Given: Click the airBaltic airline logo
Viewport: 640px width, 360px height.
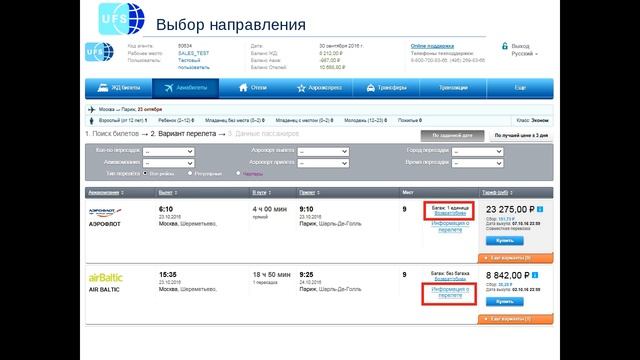Looking at the screenshot, I should tap(106, 278).
